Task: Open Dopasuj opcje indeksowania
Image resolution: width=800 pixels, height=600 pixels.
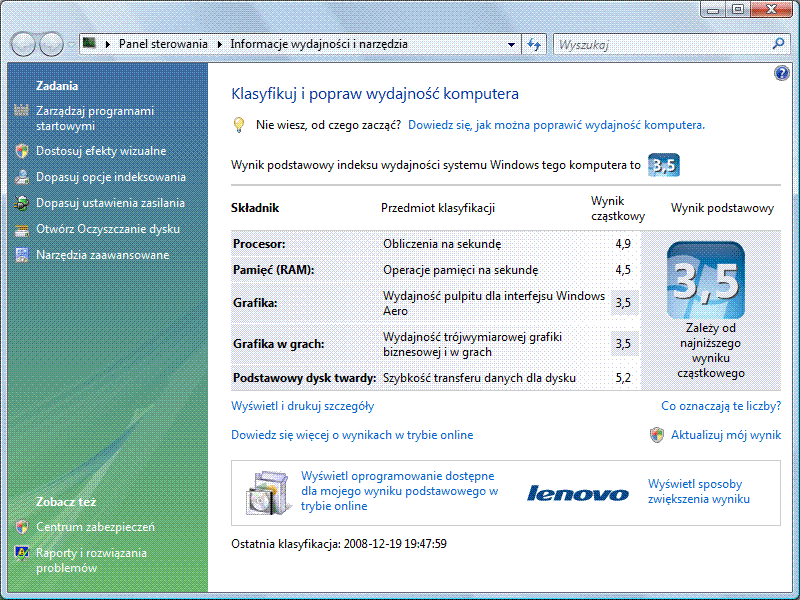Action: click(111, 177)
